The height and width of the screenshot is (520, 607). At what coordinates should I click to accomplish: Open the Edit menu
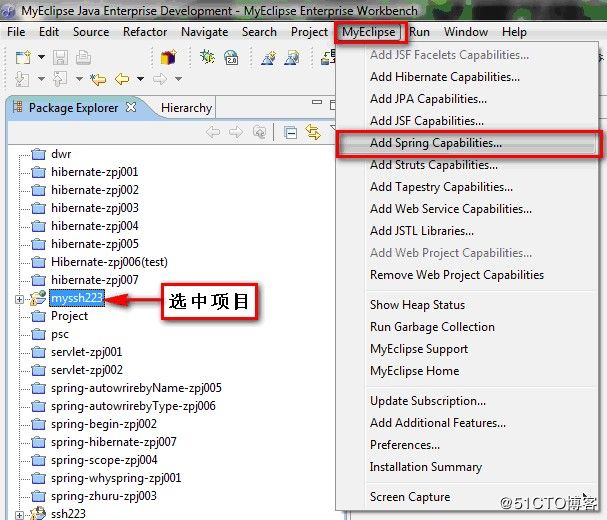pos(49,32)
